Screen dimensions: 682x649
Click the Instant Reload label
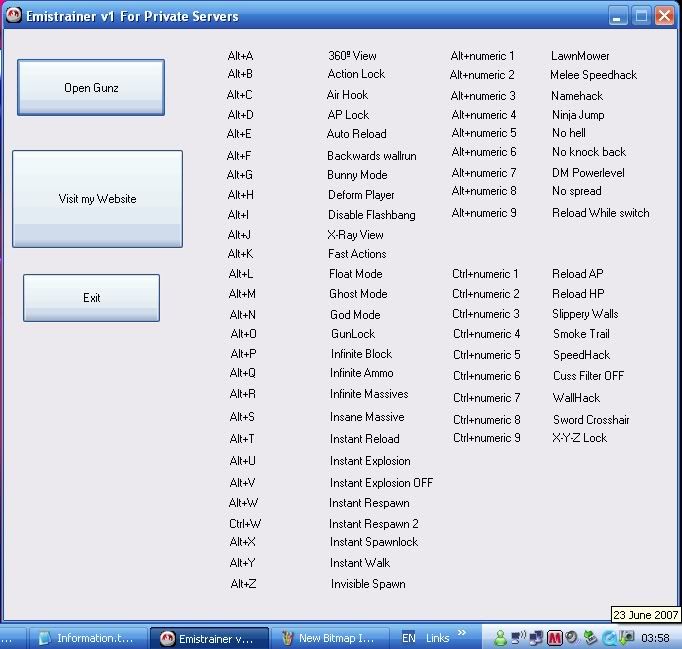[x=364, y=439]
